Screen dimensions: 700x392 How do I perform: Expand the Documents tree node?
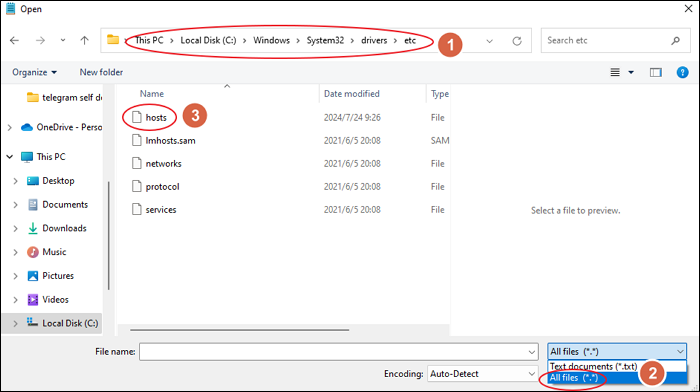tap(15, 204)
